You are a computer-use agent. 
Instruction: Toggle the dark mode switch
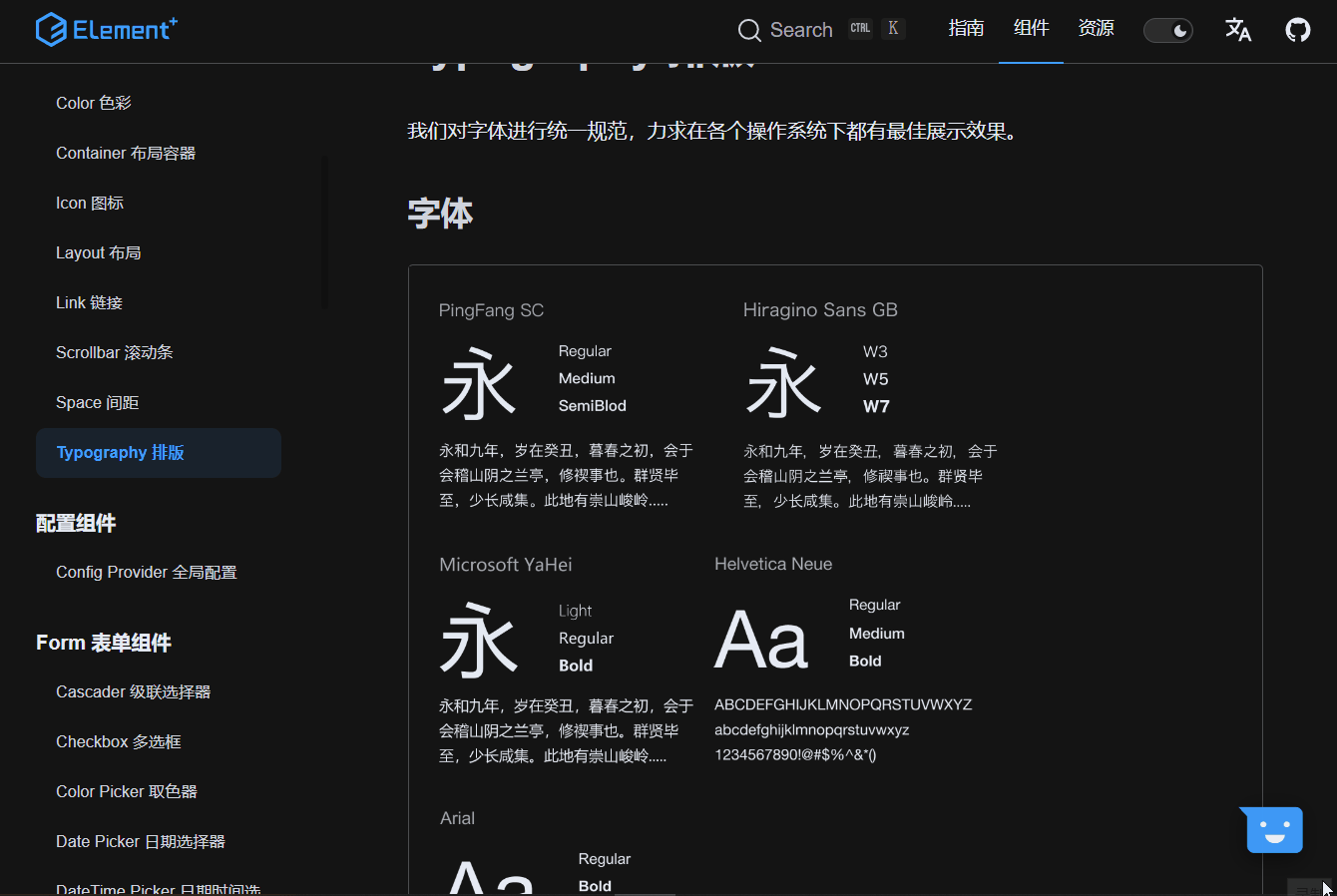click(1168, 30)
